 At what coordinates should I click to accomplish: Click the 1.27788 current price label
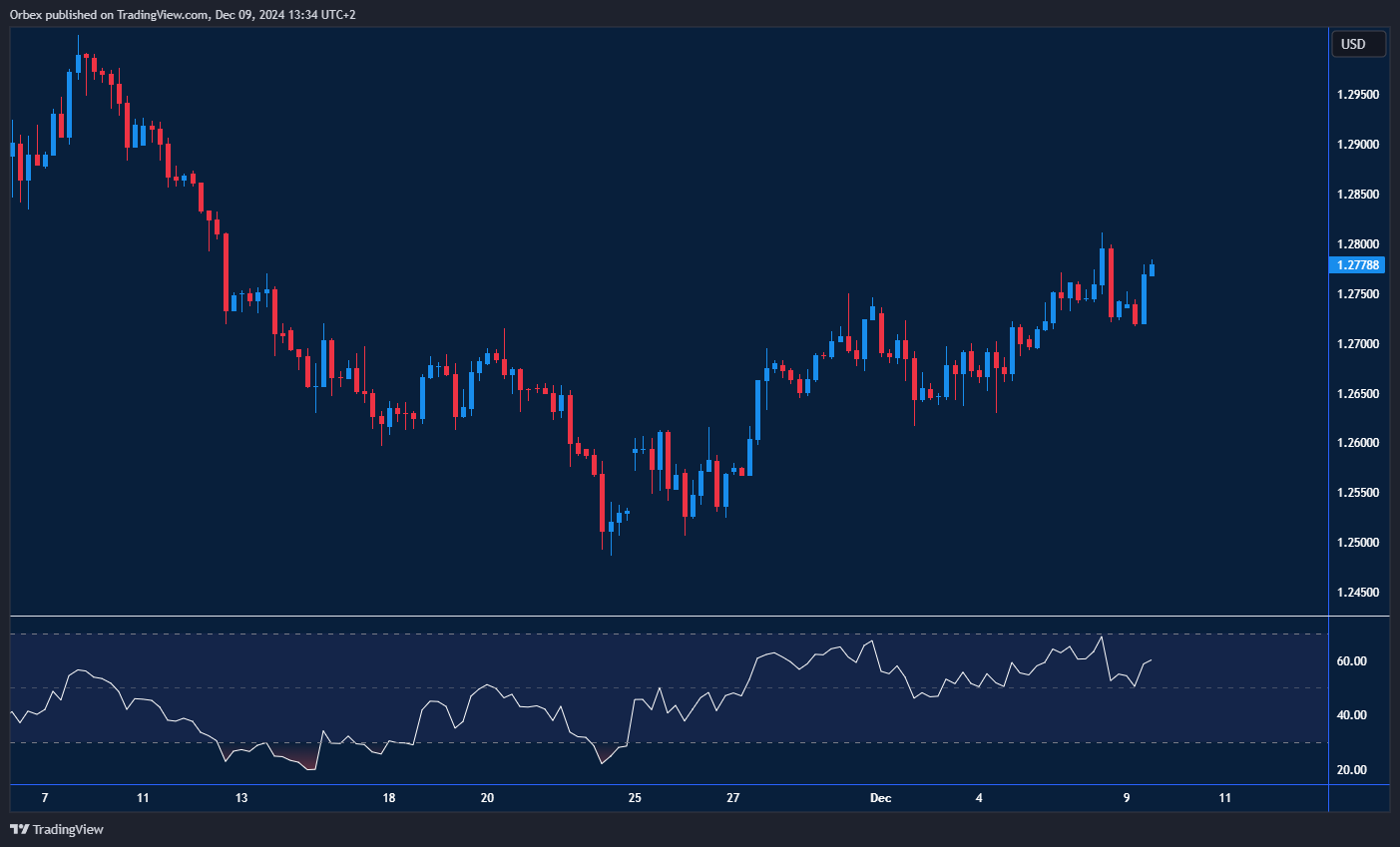1357,265
